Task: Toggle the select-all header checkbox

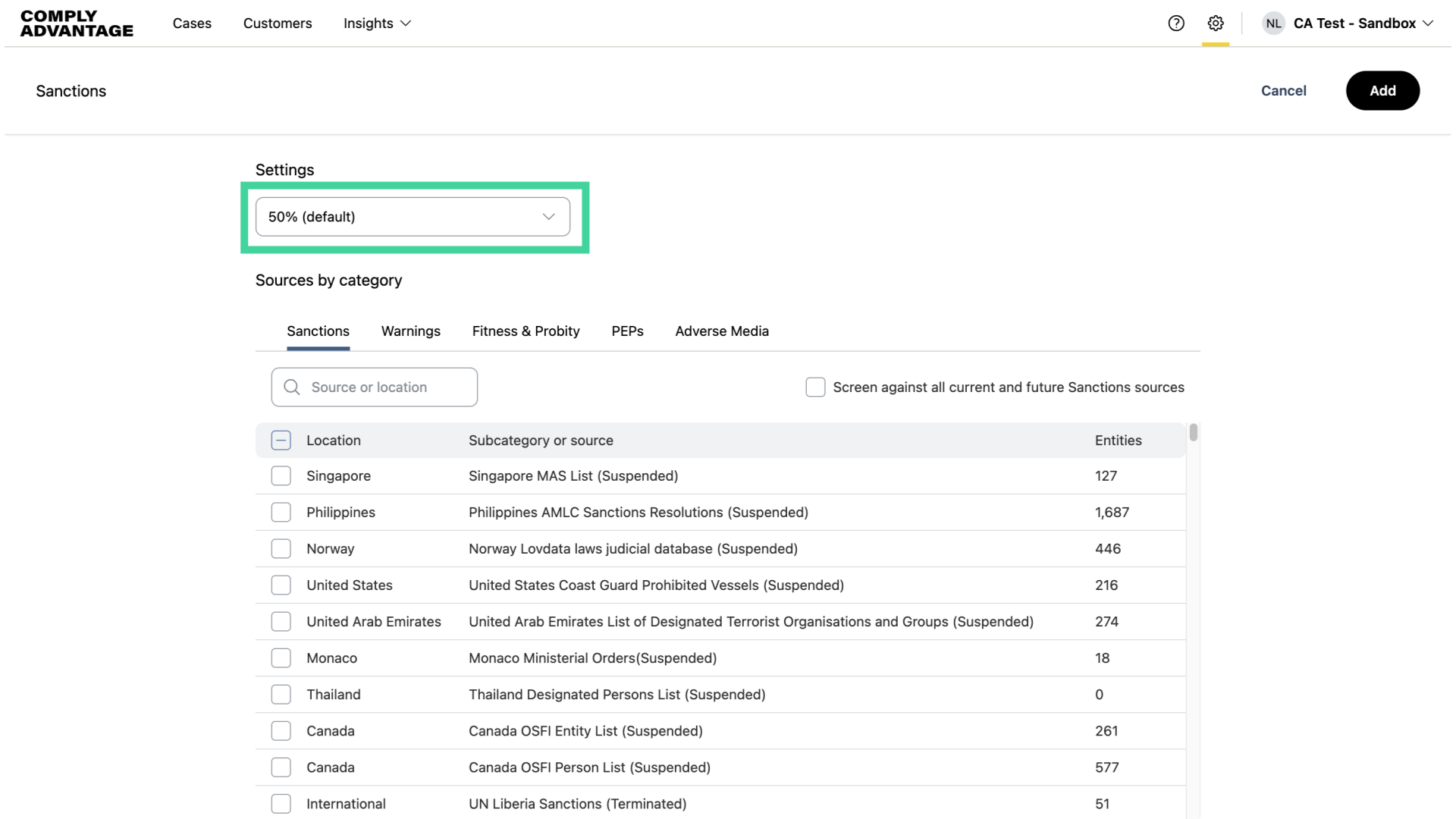Action: tap(281, 441)
